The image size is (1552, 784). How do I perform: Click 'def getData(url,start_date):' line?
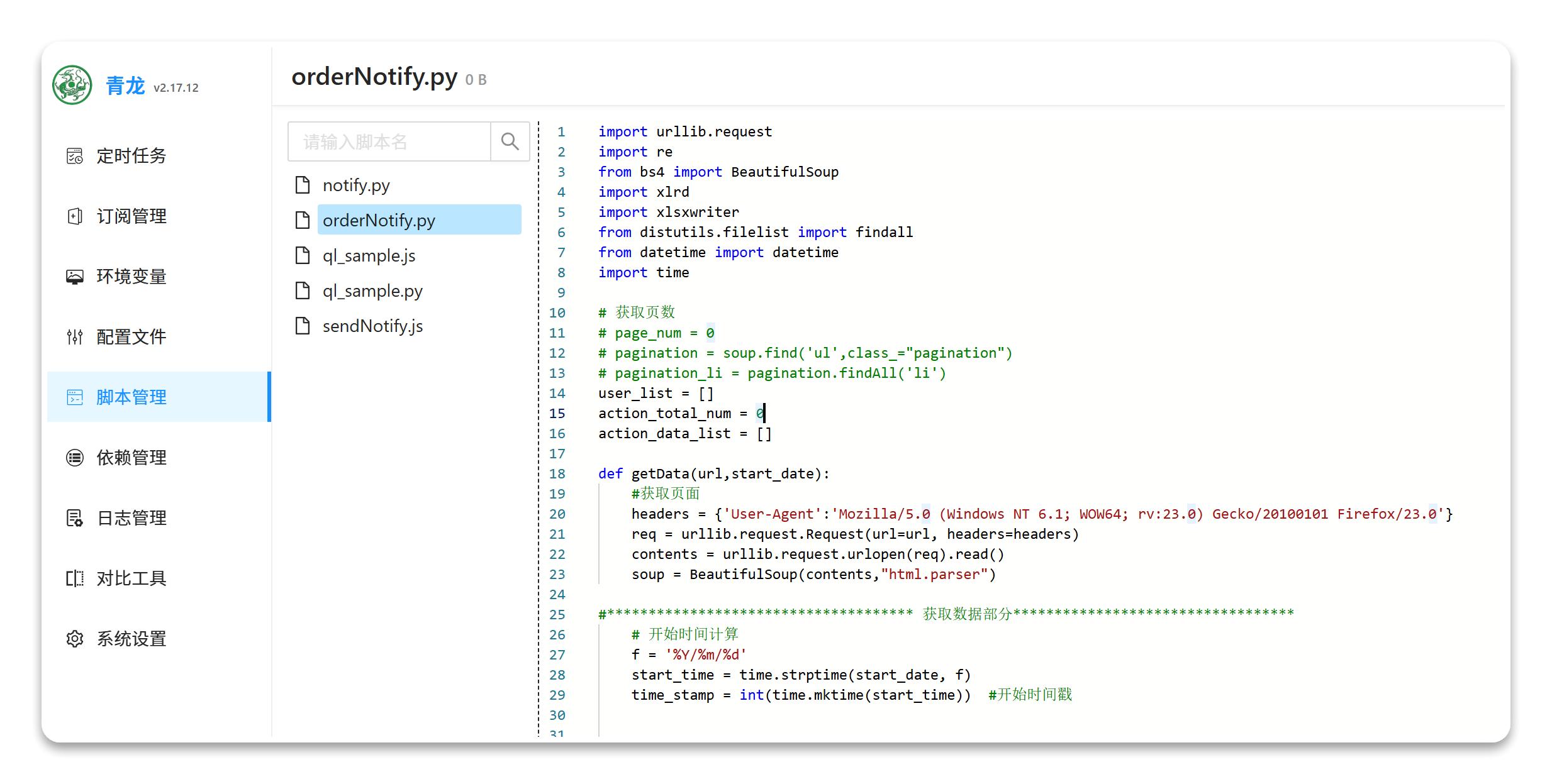tap(714, 474)
